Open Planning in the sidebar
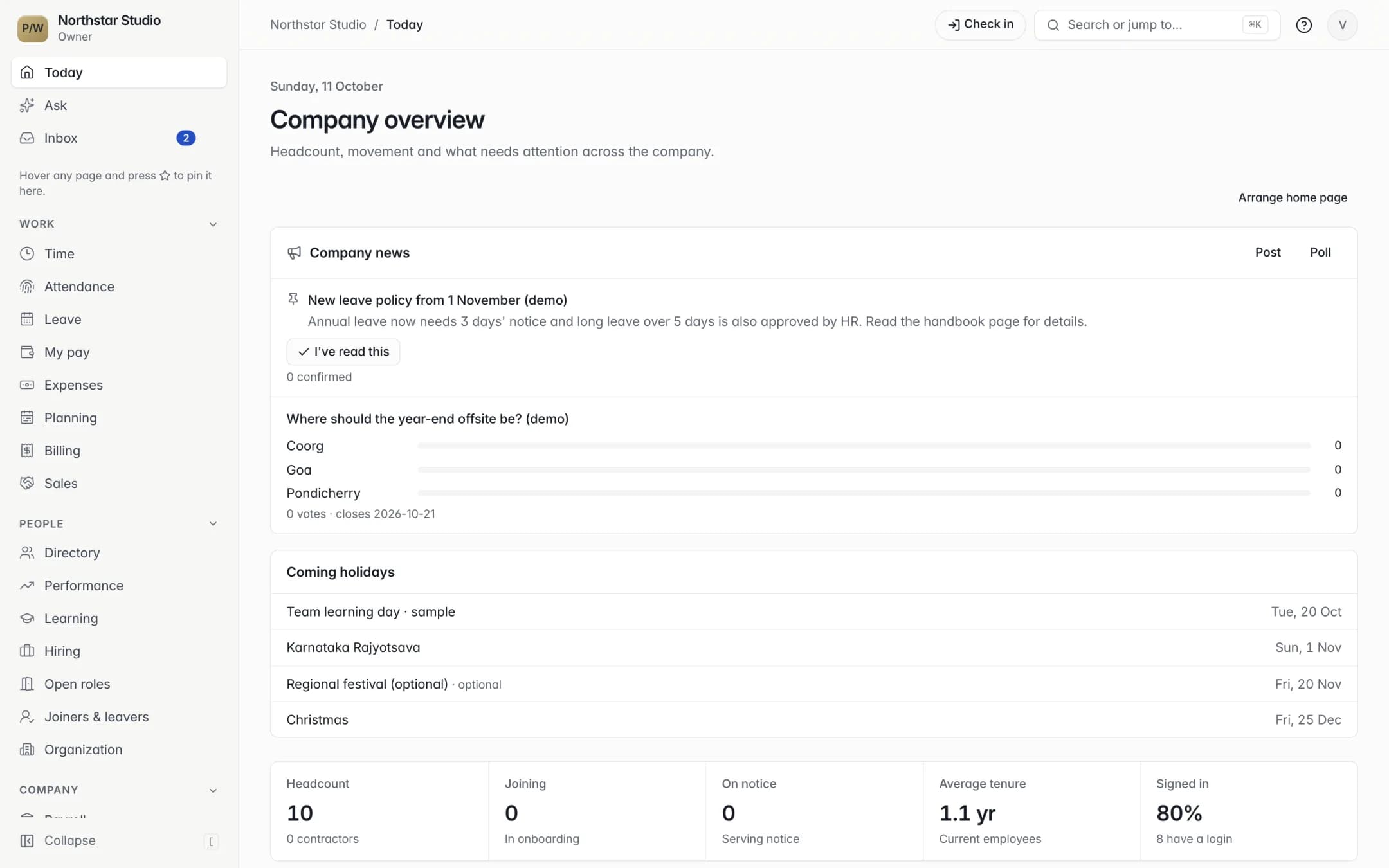The width and height of the screenshot is (1389, 868). pos(119,418)
